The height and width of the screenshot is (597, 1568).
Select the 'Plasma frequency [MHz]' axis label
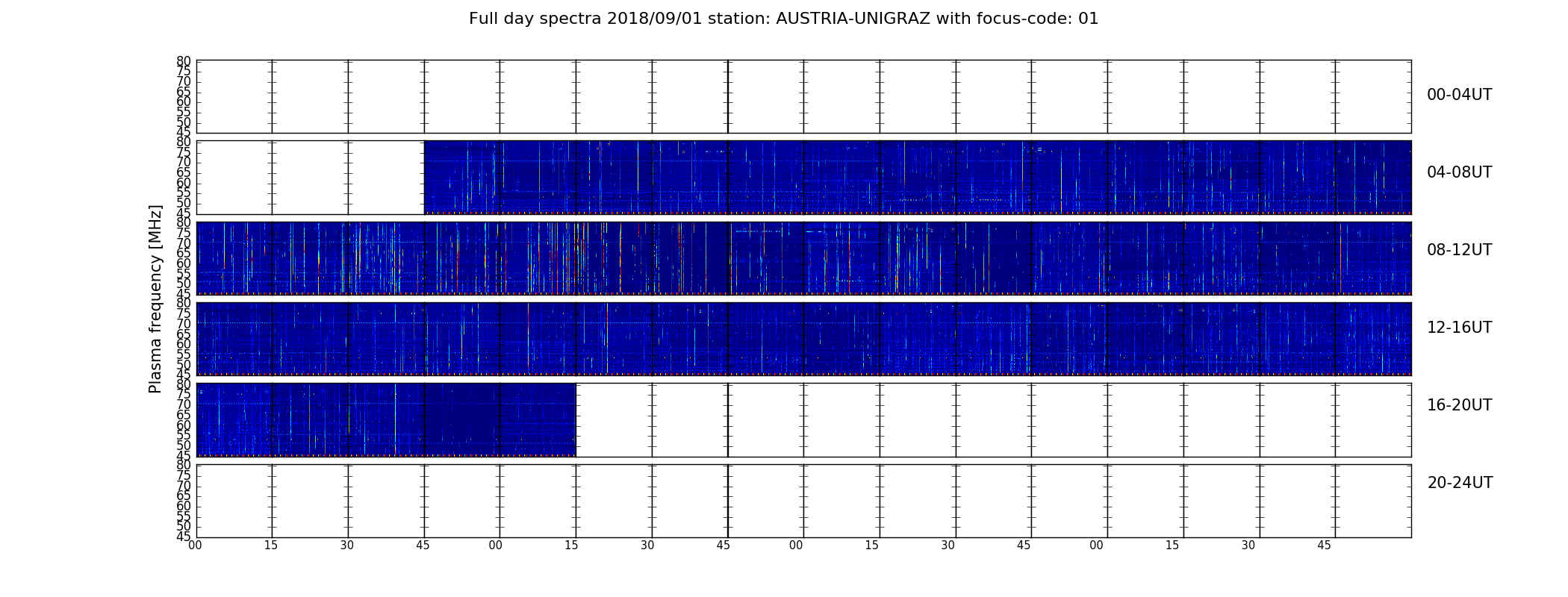coord(155,298)
